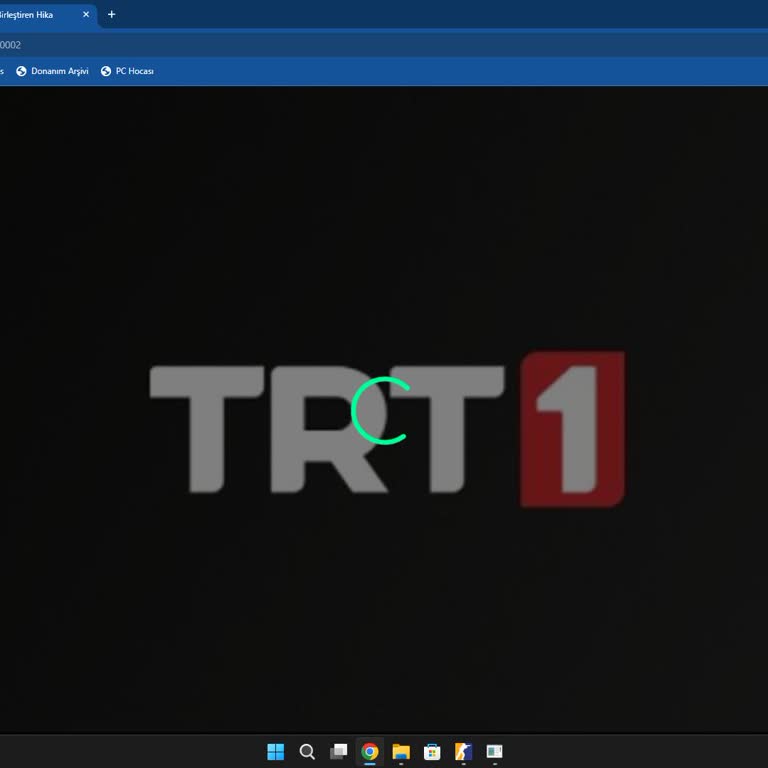This screenshot has width=768, height=768.
Task: Open a new browser tab
Action: 111,15
